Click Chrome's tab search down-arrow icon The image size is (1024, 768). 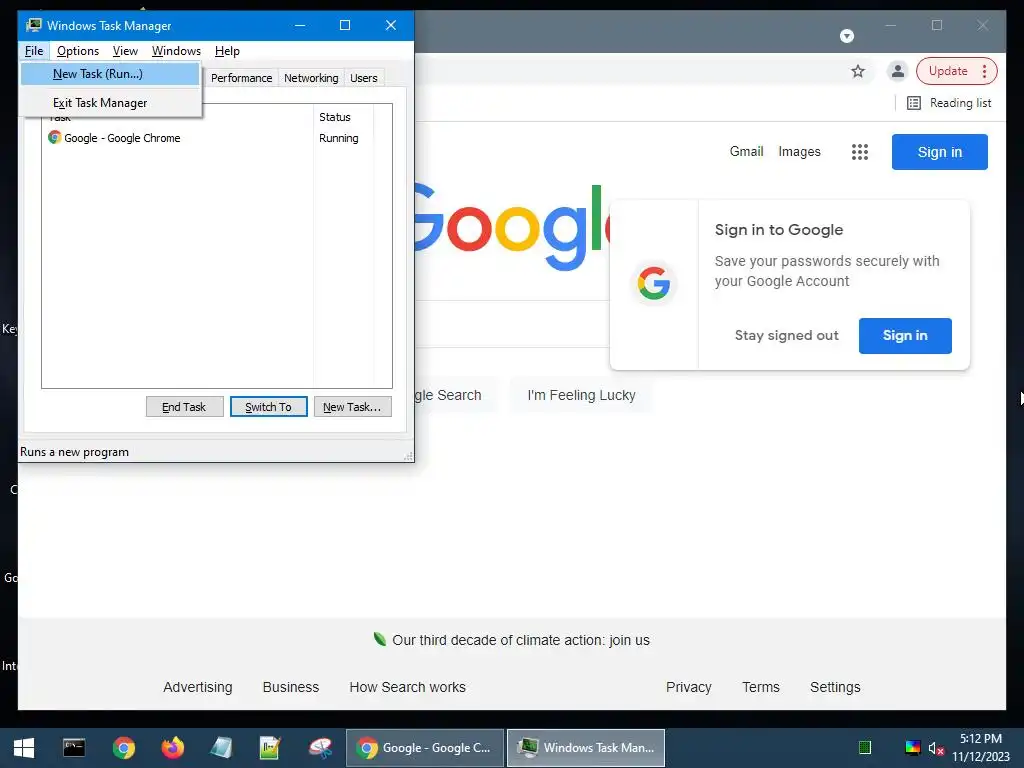[x=846, y=36]
